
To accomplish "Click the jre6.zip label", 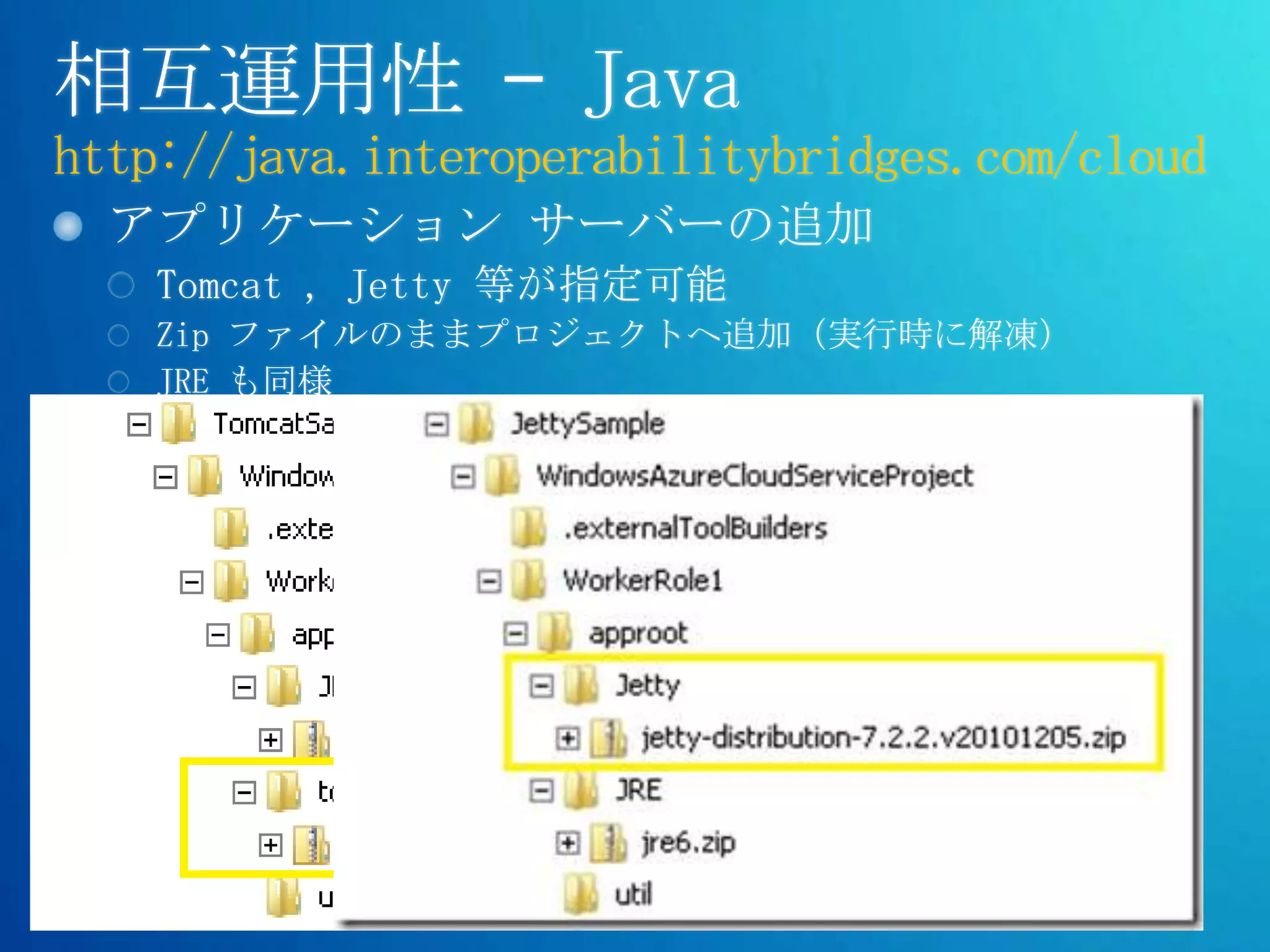I will (x=688, y=843).
